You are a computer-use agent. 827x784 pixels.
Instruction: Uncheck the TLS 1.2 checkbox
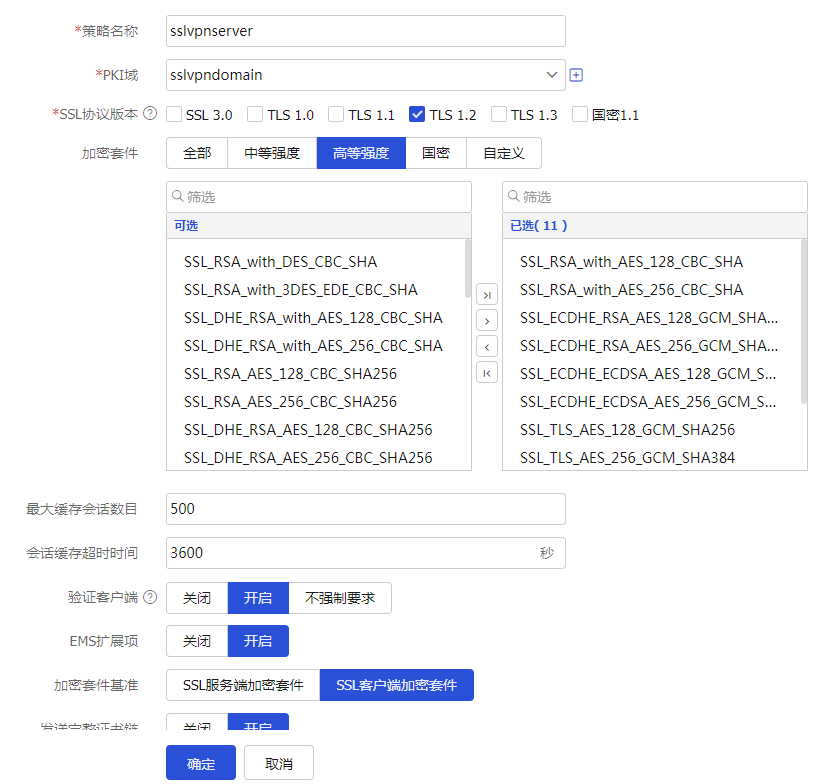point(418,115)
